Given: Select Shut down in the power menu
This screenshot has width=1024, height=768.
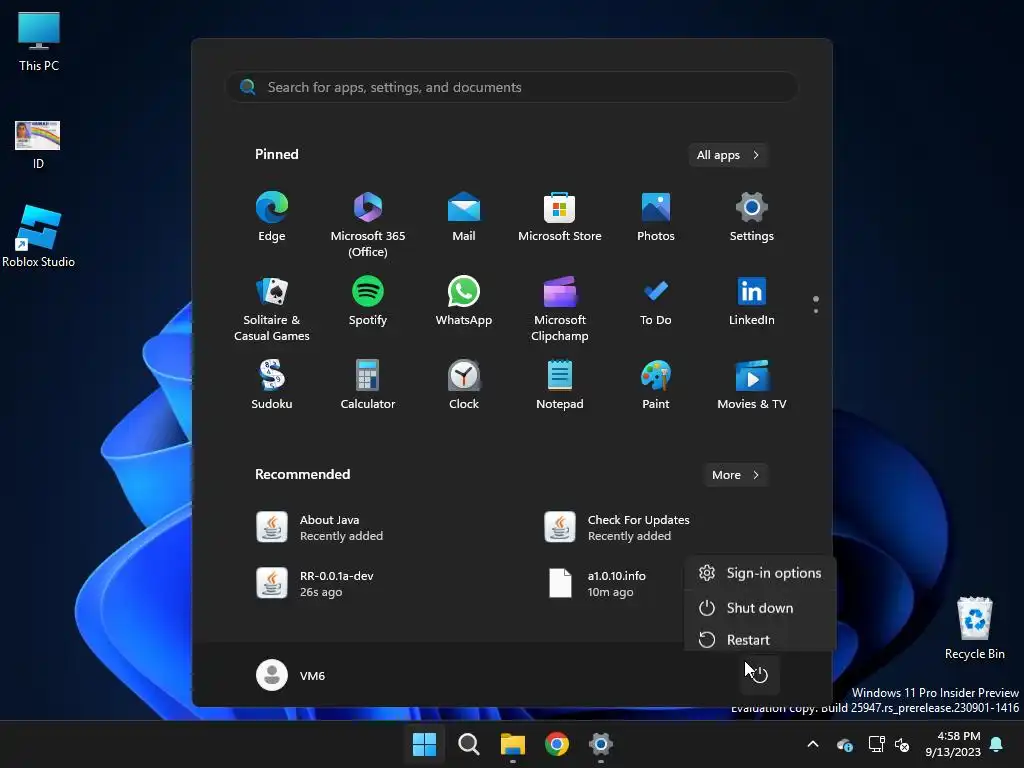Looking at the screenshot, I should [760, 608].
